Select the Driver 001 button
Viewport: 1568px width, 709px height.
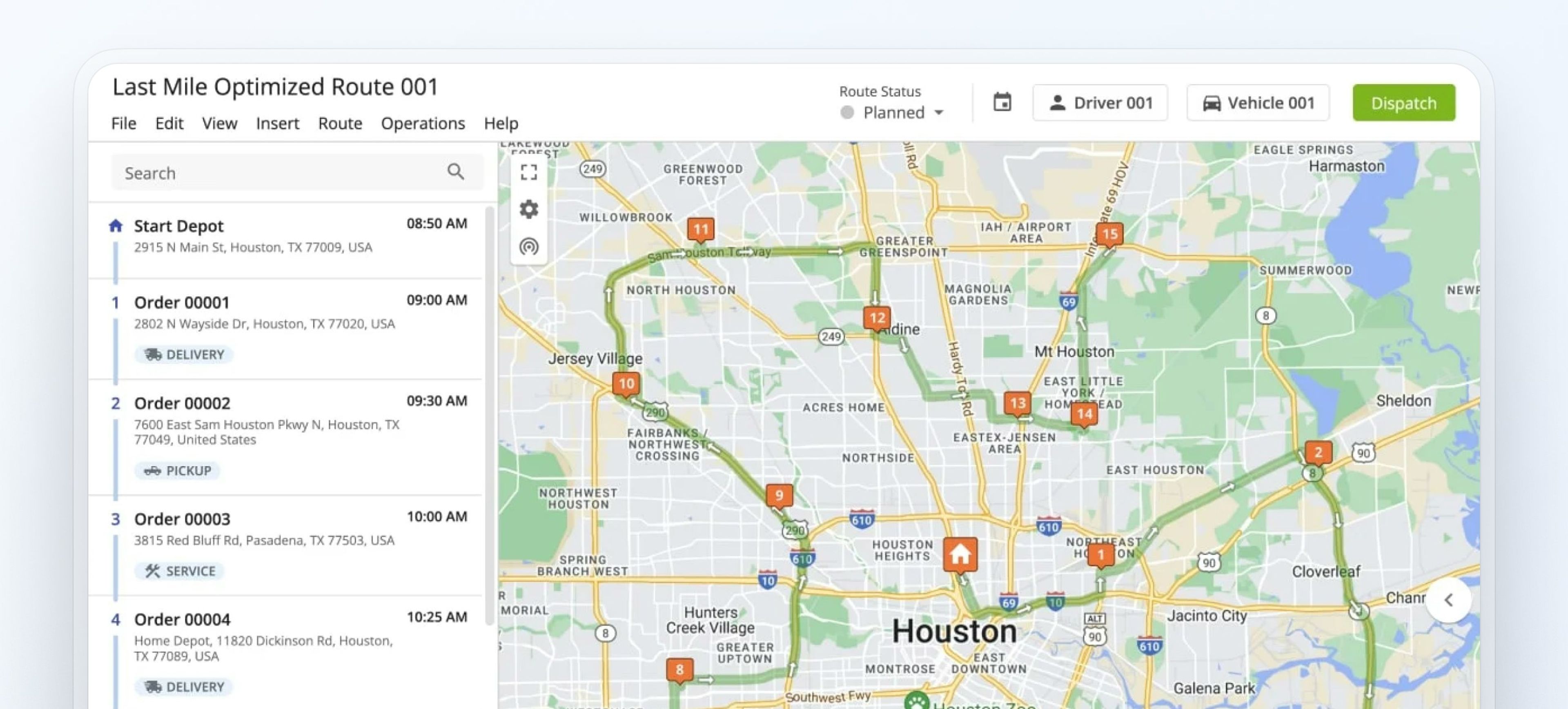(1100, 103)
